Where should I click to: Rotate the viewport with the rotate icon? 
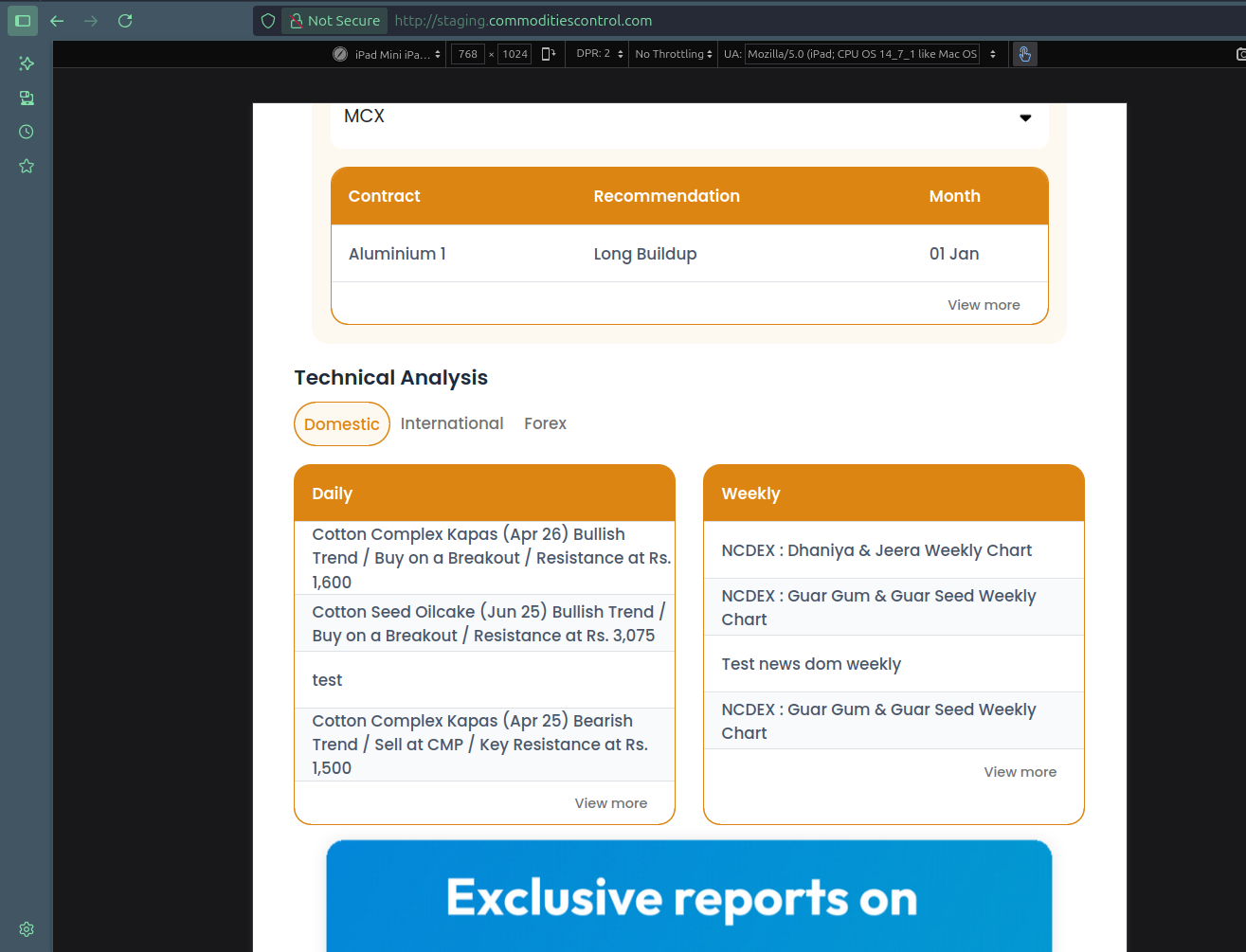click(548, 54)
